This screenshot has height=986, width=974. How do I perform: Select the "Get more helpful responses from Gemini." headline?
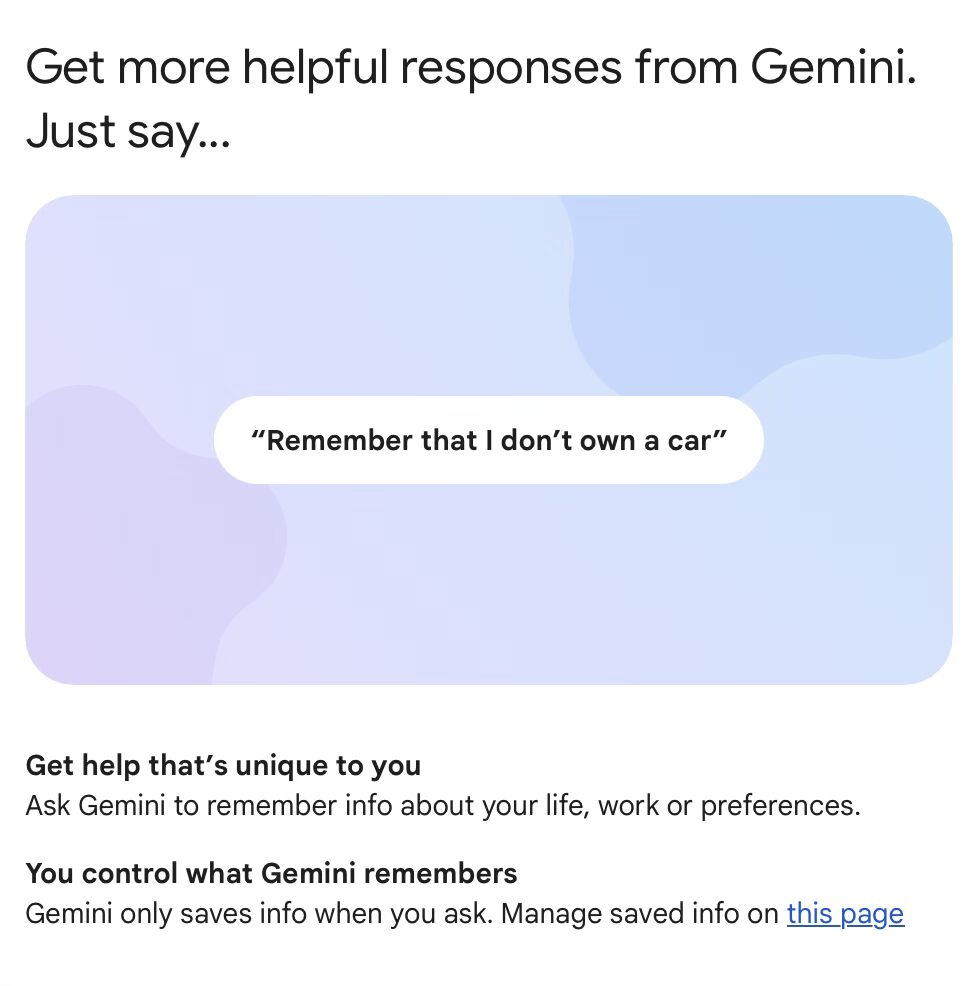pos(471,67)
